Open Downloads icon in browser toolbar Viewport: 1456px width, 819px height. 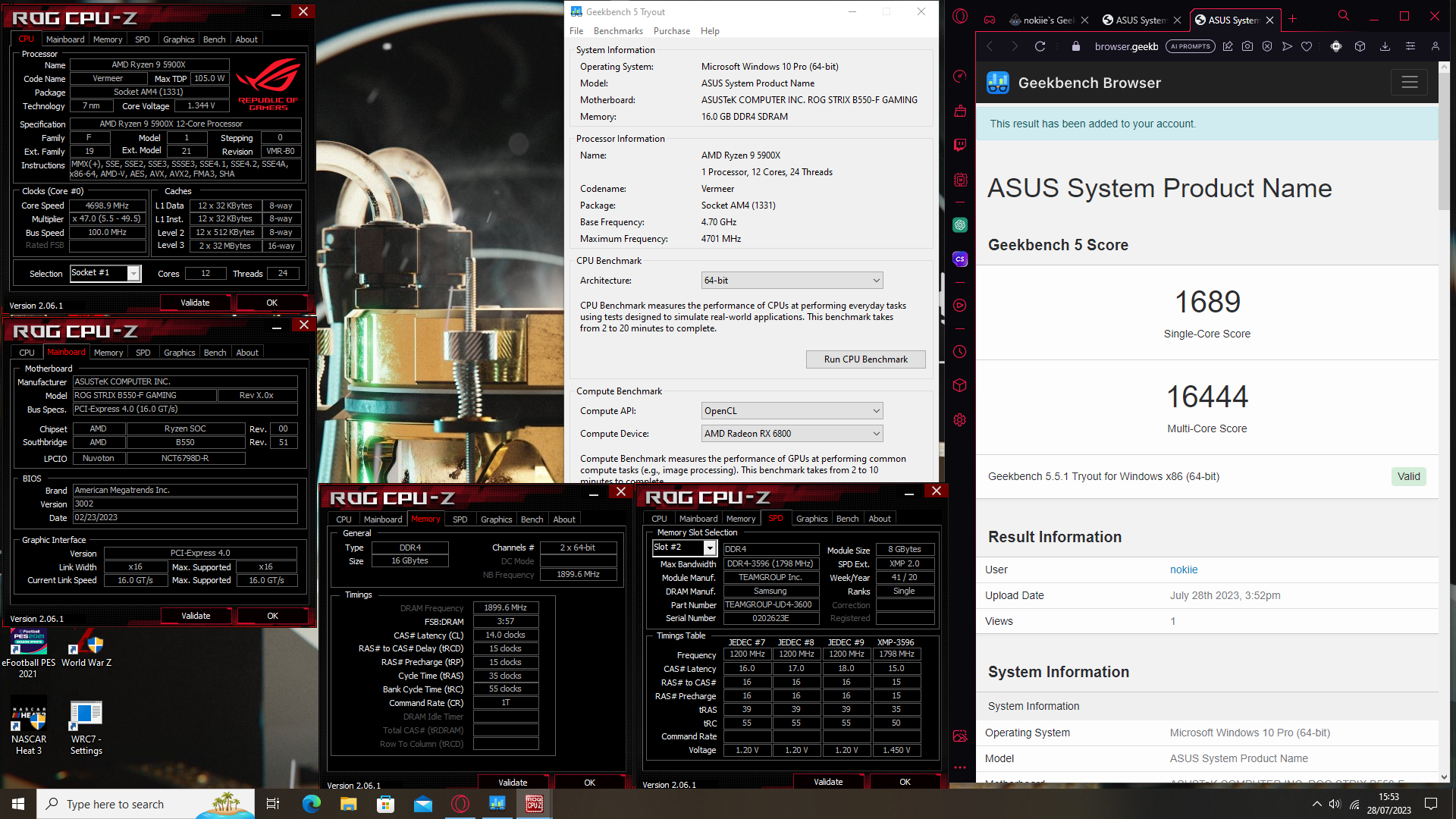(1385, 46)
